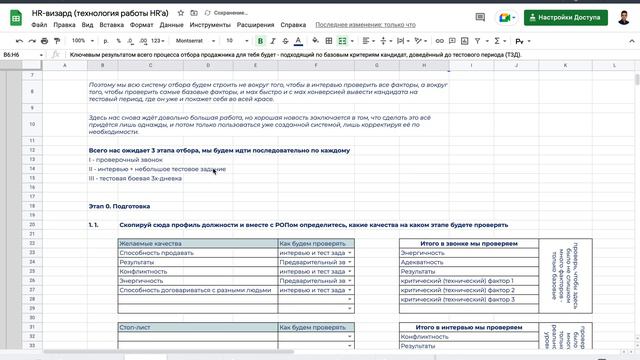Select column K header
Image resolution: width=640 pixels, height=360 pixels.
point(565,65)
